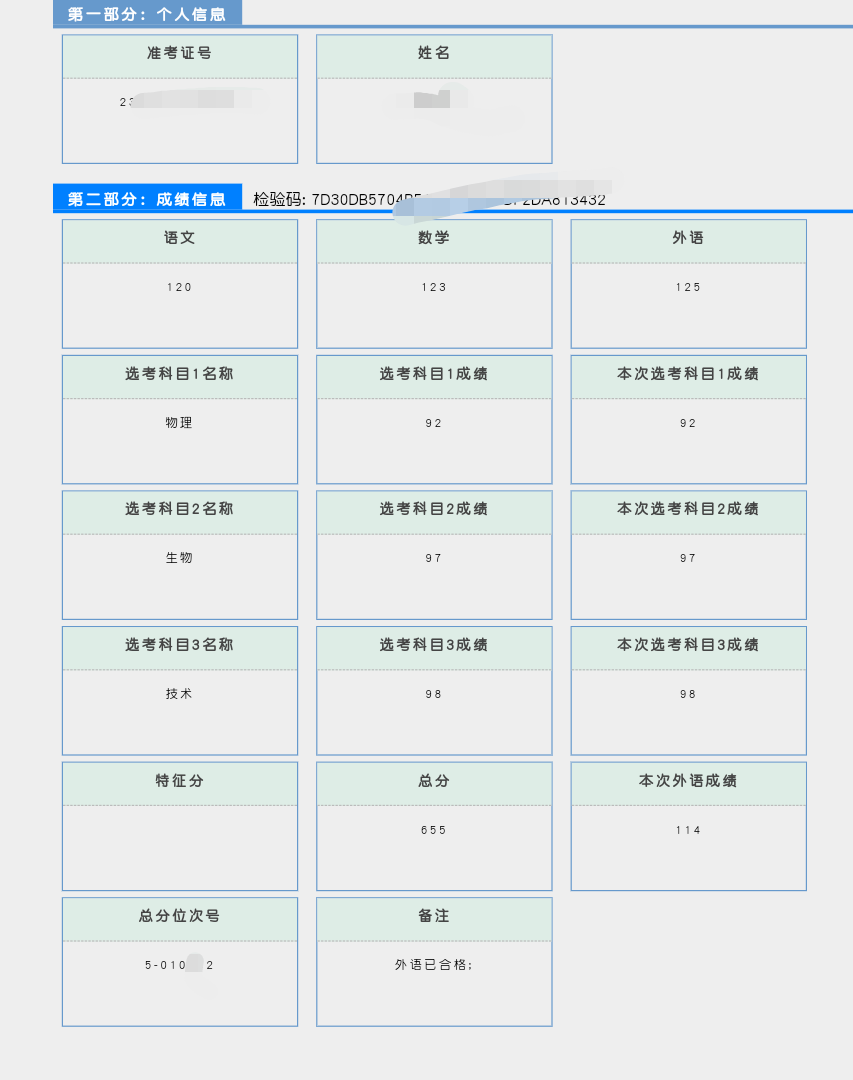
Task: Click the 本次选考科目1成绩 header
Action: click(x=688, y=375)
